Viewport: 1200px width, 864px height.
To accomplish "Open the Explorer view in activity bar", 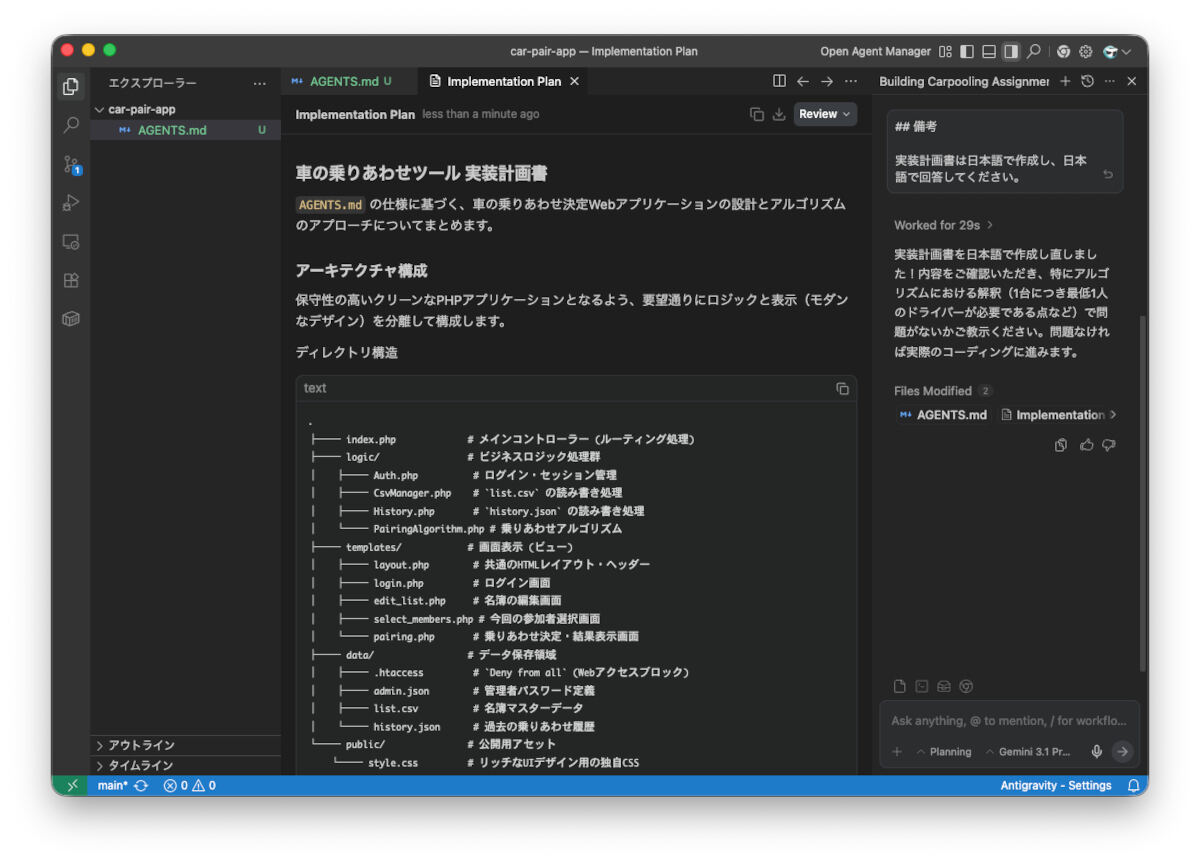I will [71, 86].
